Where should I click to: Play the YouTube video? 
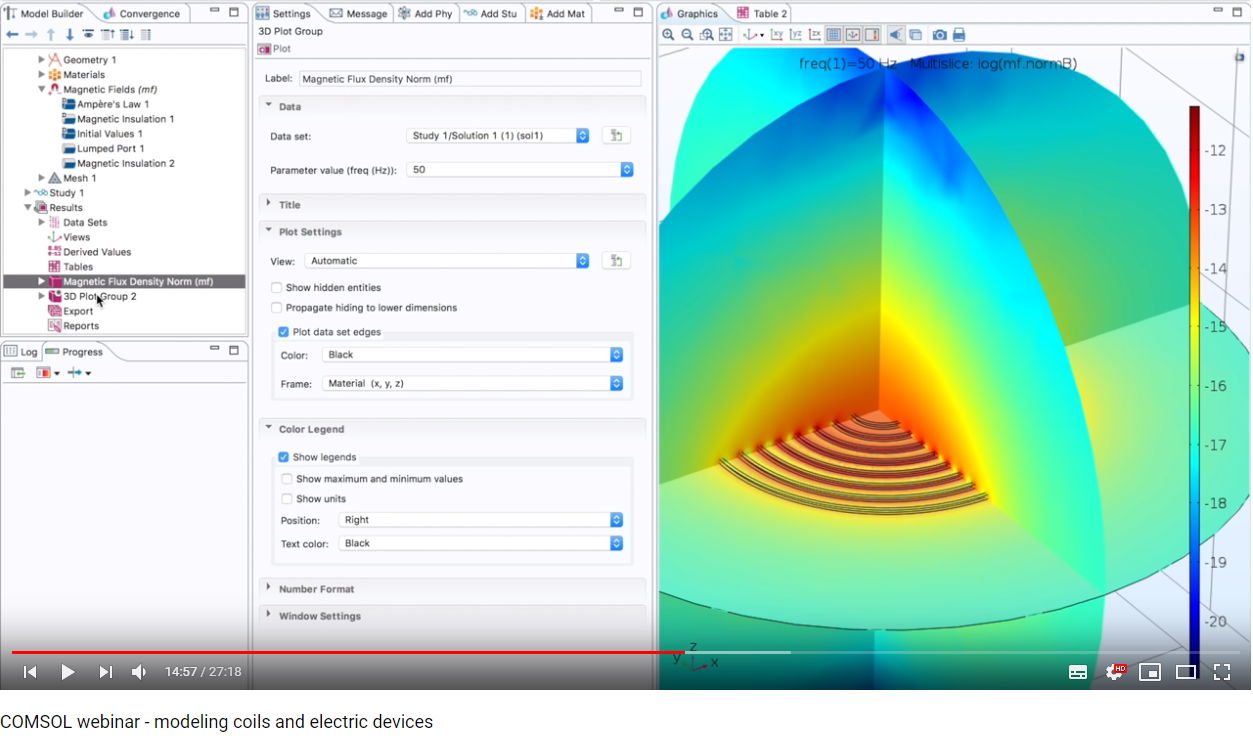click(67, 672)
